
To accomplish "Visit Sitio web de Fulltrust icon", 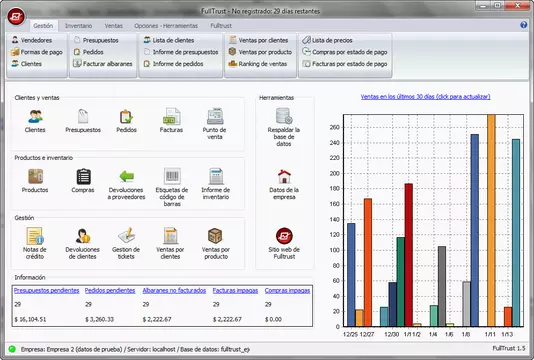I will pyautogui.click(x=284, y=236).
